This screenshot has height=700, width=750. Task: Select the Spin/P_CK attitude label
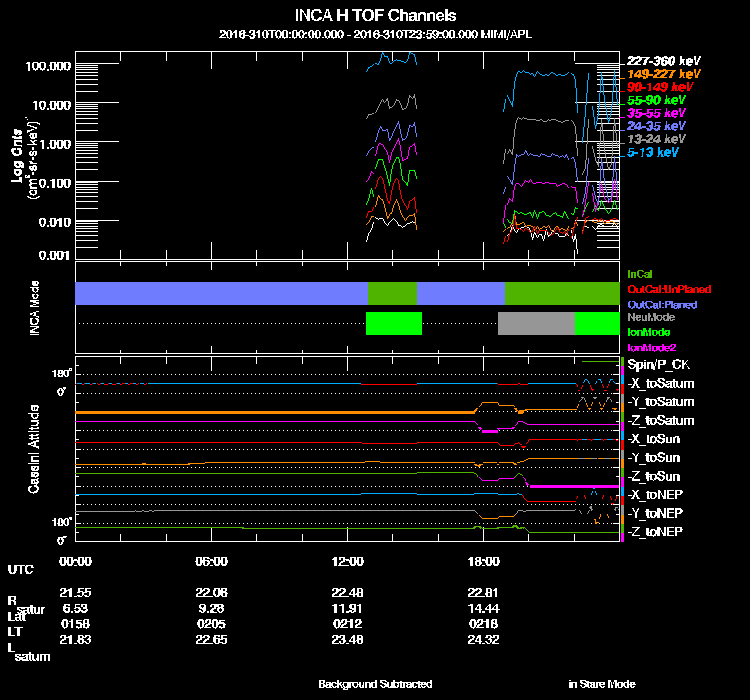pos(661,366)
